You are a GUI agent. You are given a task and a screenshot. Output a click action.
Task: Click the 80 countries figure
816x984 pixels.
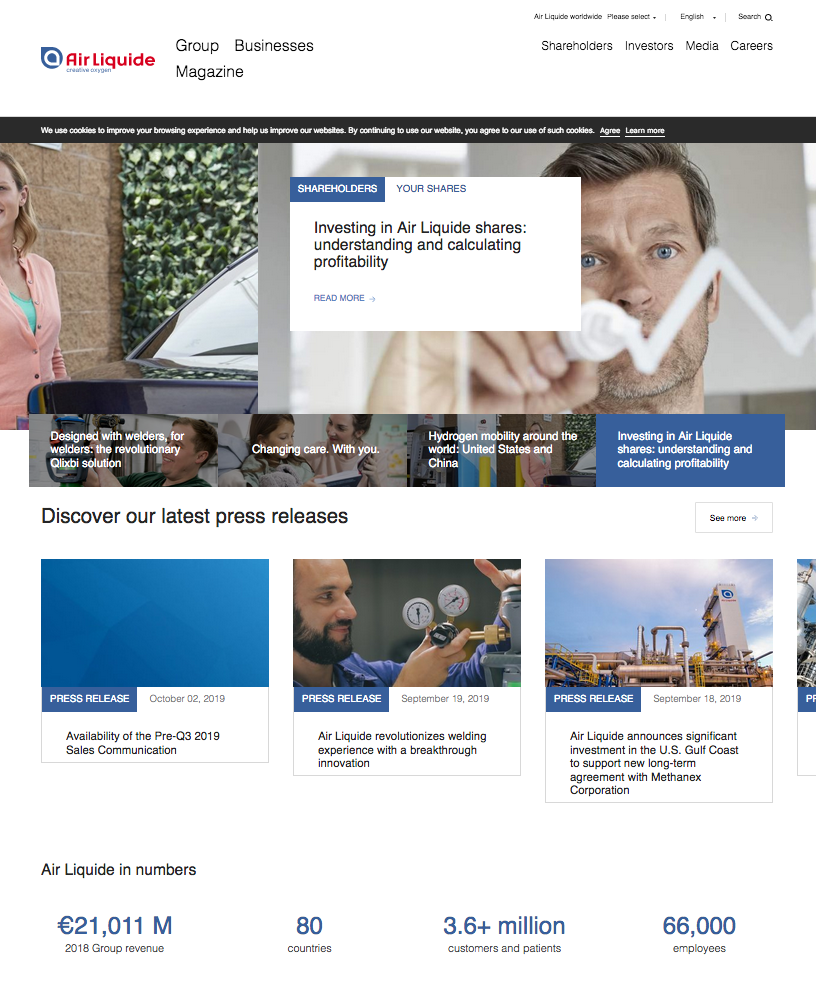click(309, 926)
